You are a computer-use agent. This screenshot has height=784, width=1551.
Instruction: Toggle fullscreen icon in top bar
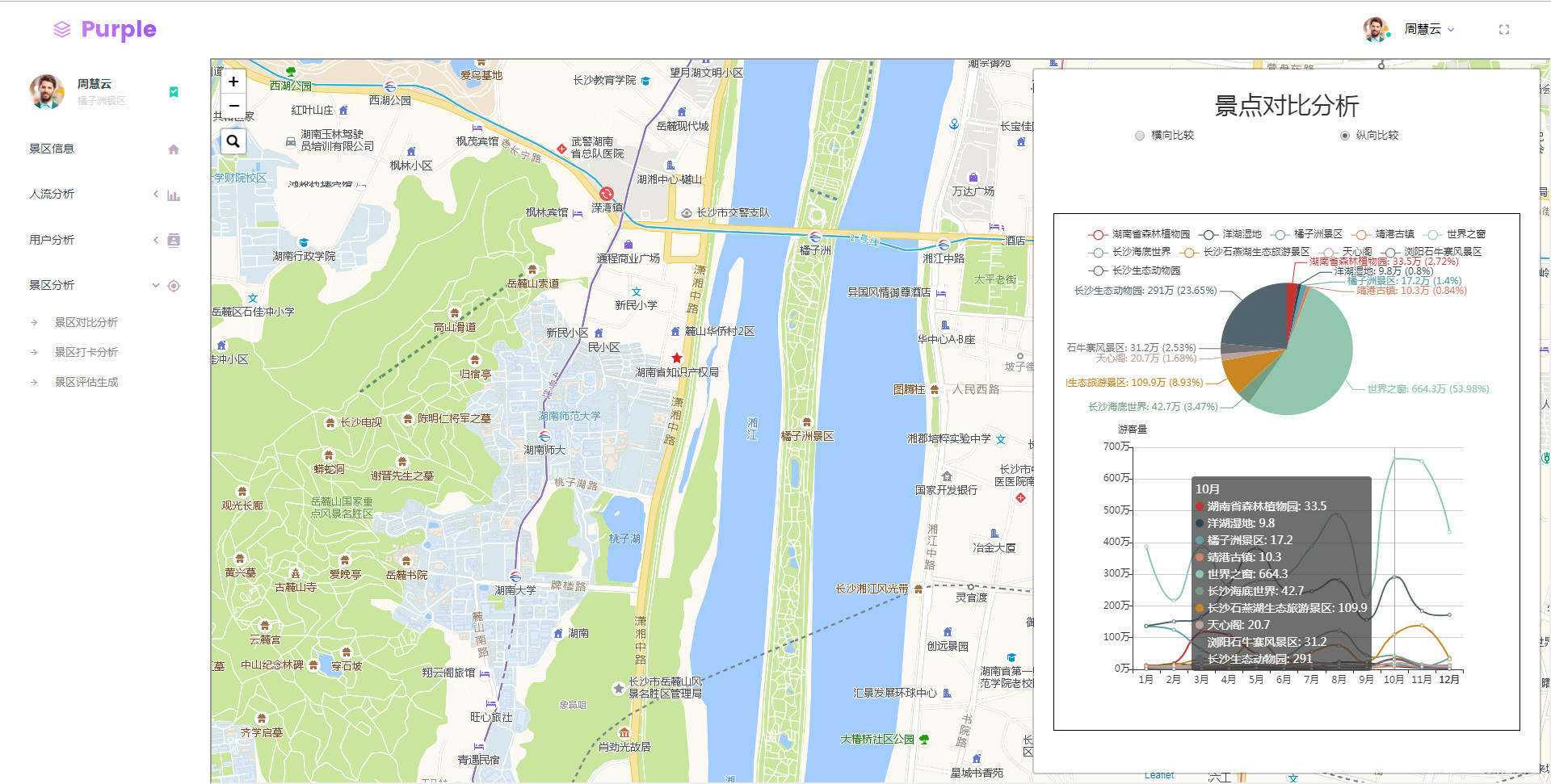[x=1504, y=29]
